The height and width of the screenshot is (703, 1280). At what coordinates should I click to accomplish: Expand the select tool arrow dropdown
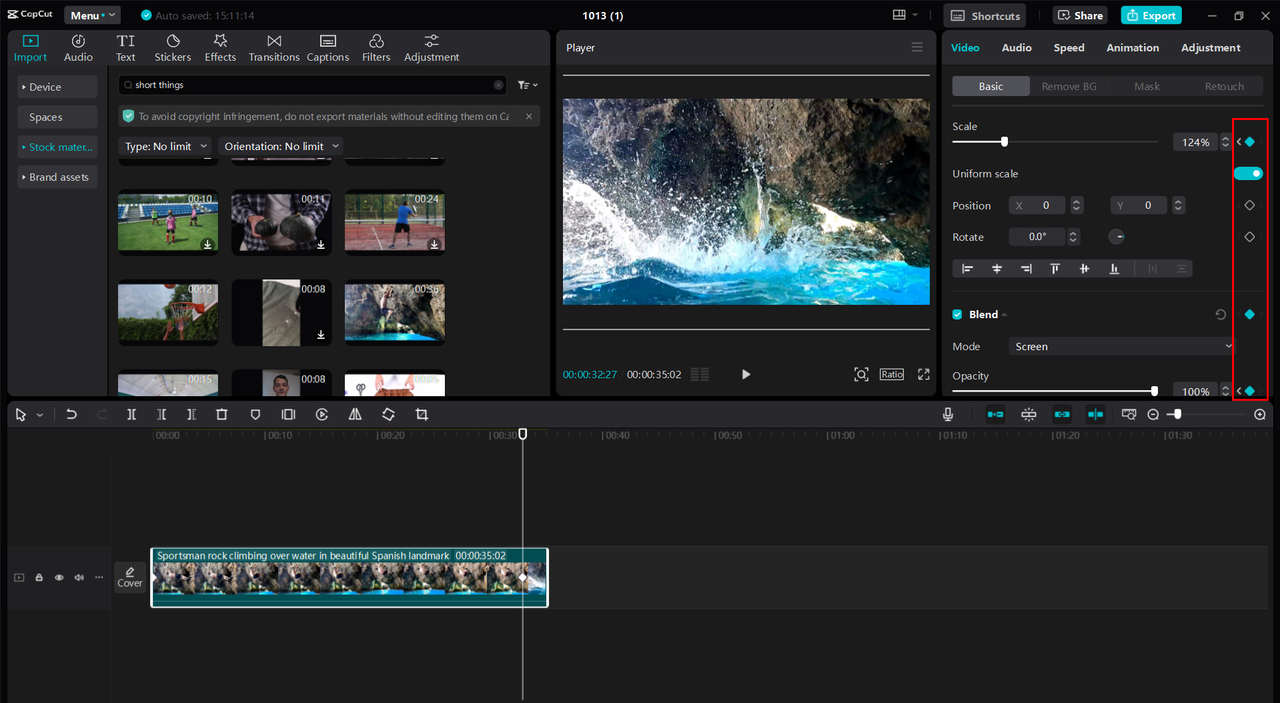point(40,415)
